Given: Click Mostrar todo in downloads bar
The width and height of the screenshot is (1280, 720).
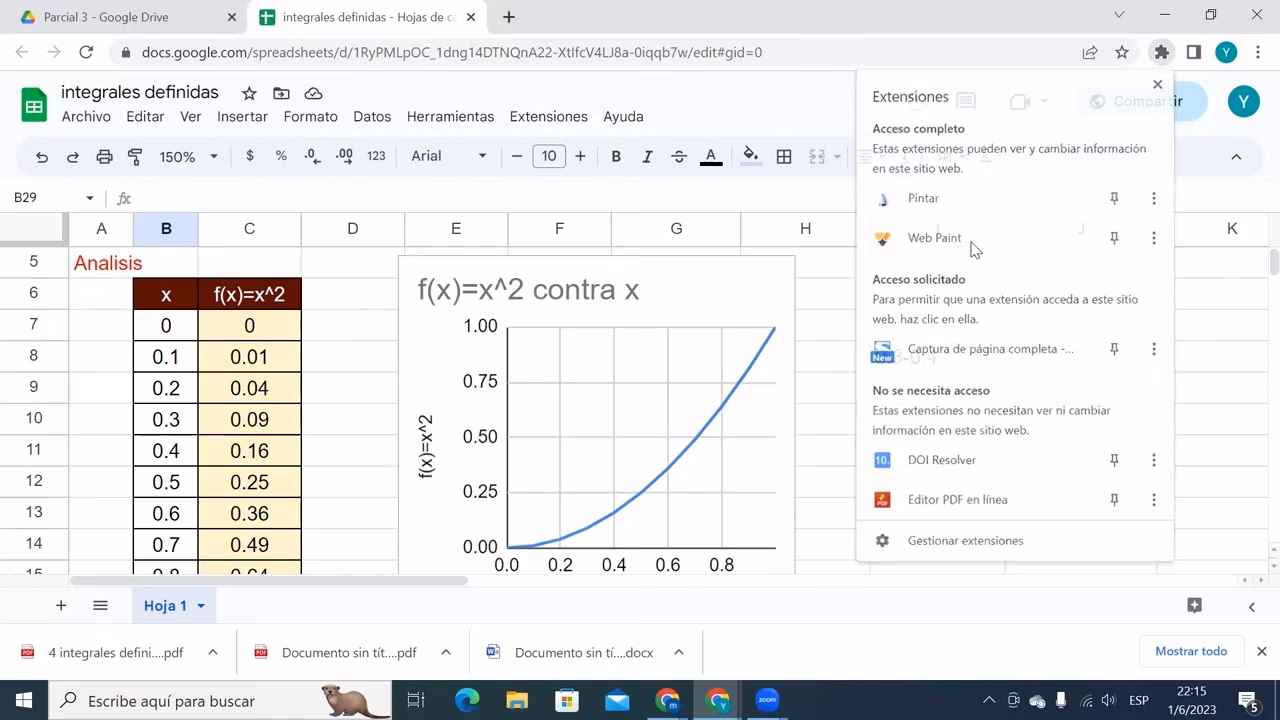Looking at the screenshot, I should click(1191, 651).
